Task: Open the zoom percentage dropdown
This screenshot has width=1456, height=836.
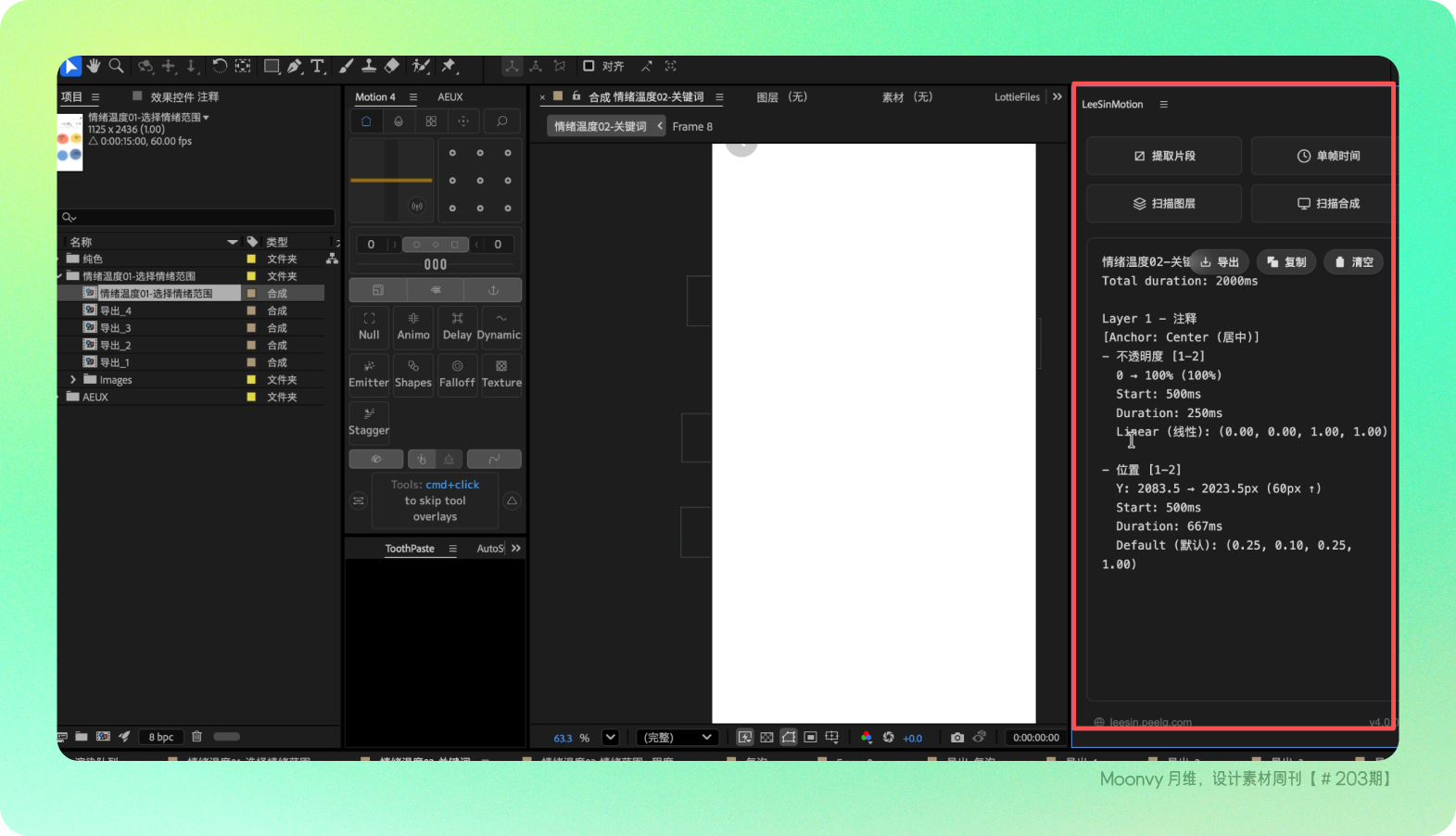Action: click(x=610, y=738)
